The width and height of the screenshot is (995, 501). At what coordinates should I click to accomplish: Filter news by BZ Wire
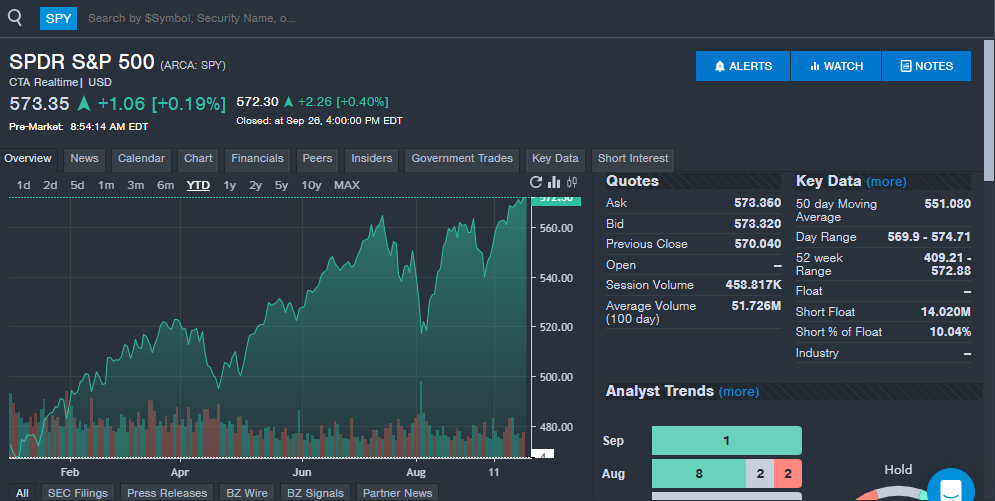coord(247,493)
